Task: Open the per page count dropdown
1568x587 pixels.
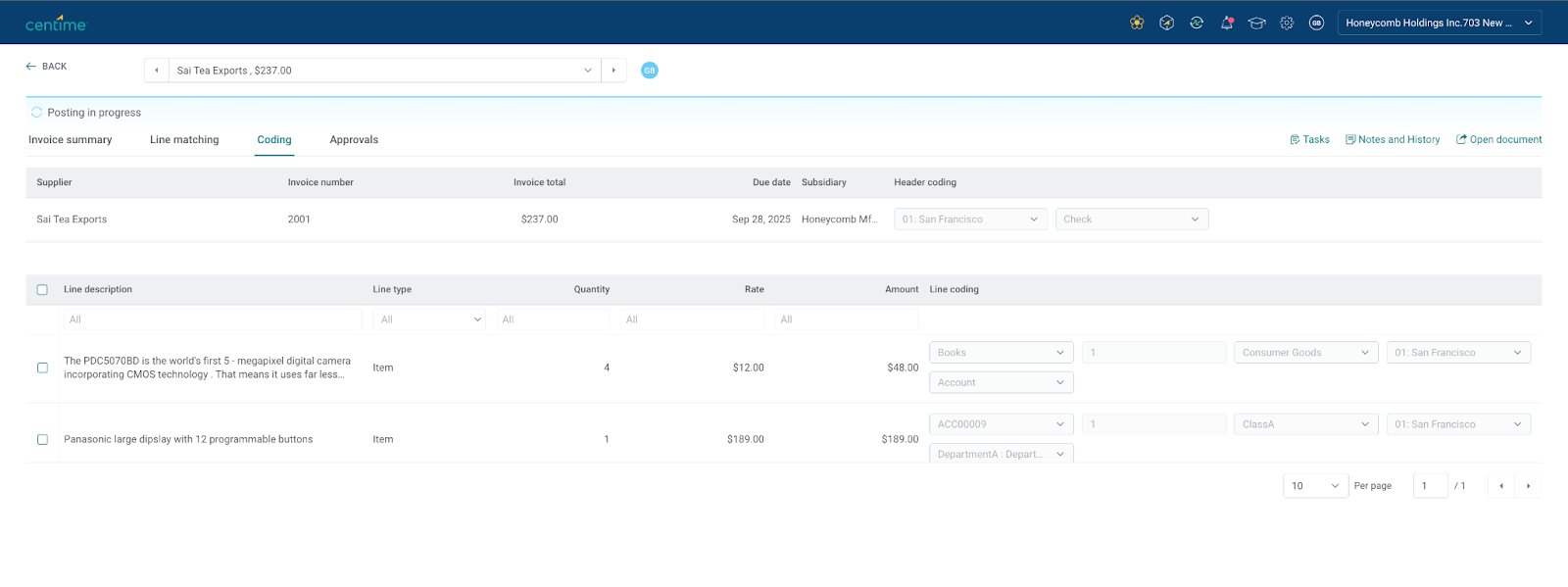Action: coord(1315,486)
